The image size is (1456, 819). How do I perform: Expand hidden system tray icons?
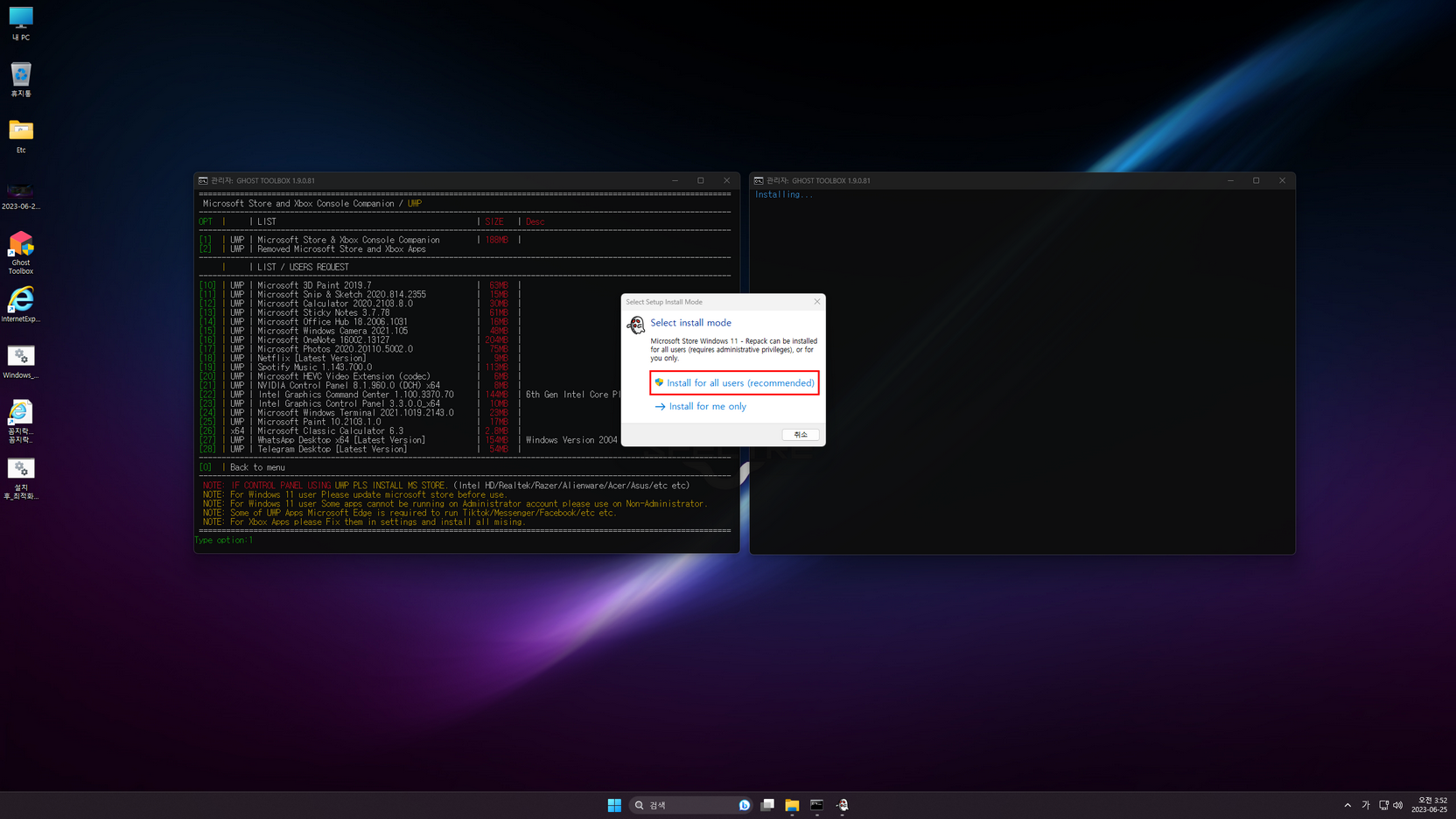click(1347, 805)
